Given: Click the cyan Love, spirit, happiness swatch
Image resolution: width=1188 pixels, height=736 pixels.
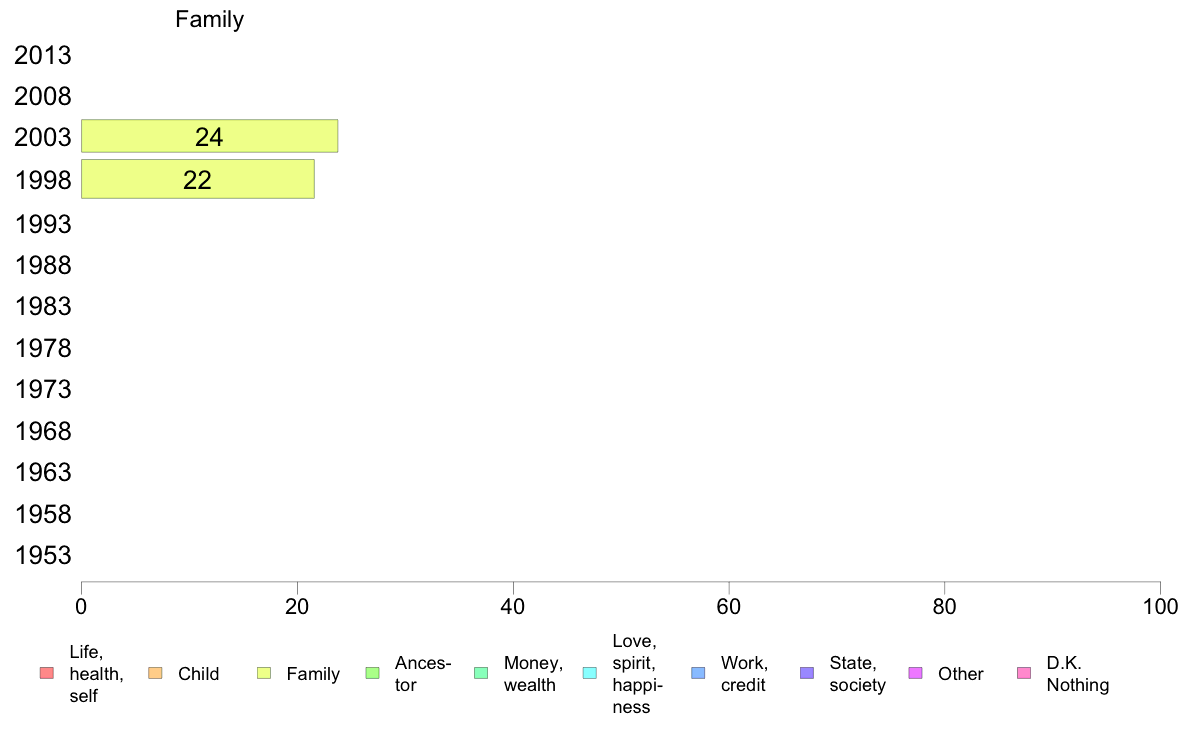Looking at the screenshot, I should click(589, 673).
